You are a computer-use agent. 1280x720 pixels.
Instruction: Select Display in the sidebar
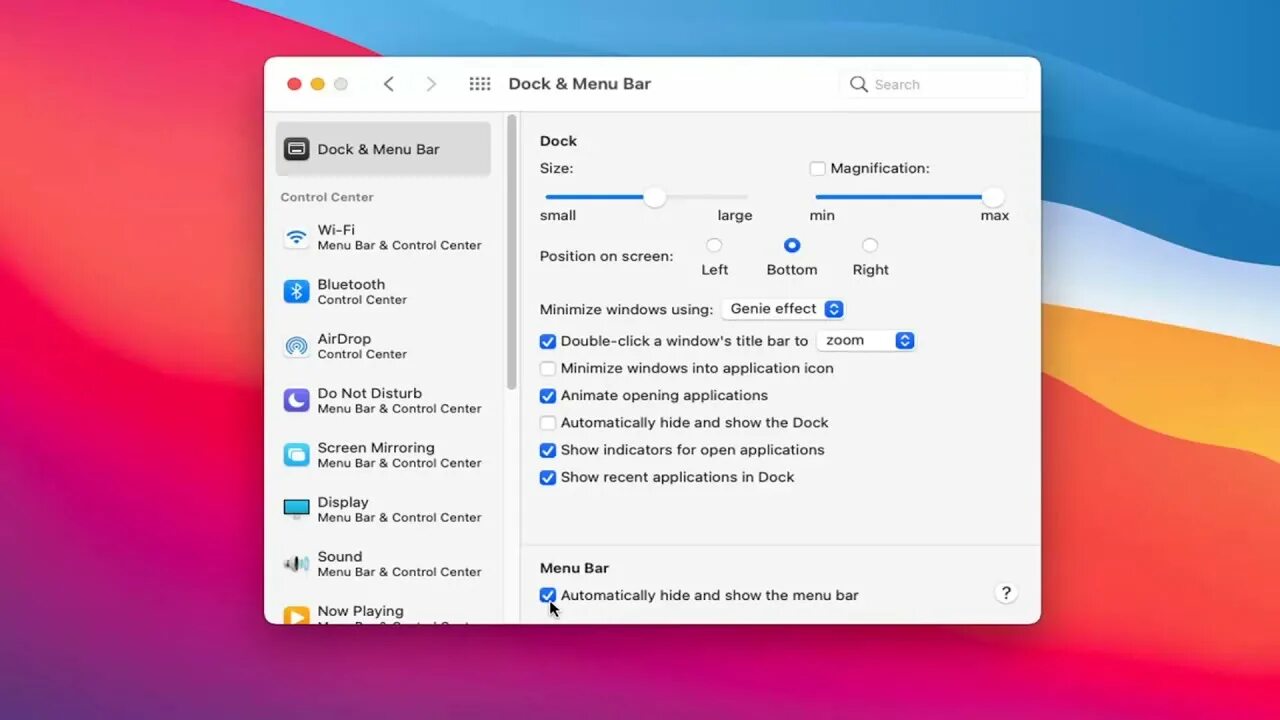point(383,509)
